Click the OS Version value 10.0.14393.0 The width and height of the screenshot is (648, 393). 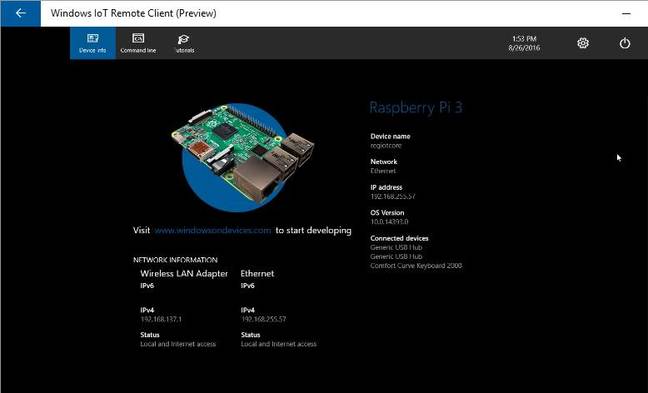389,222
